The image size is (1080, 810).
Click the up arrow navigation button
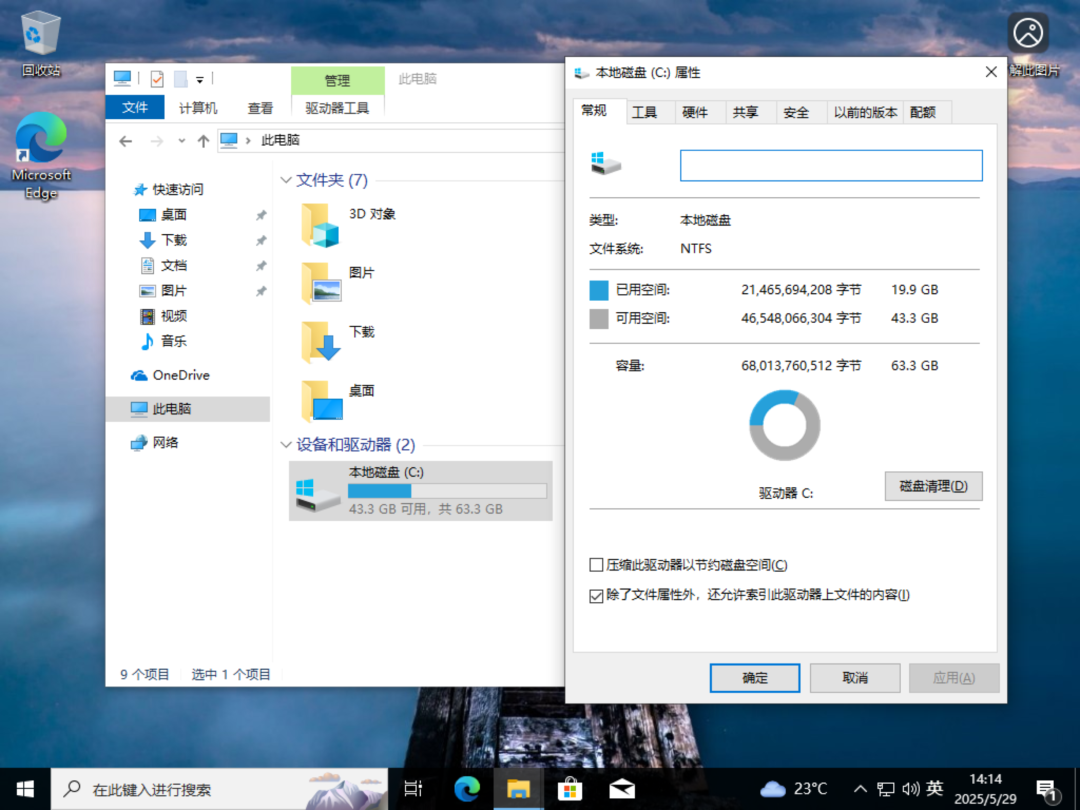(x=203, y=141)
